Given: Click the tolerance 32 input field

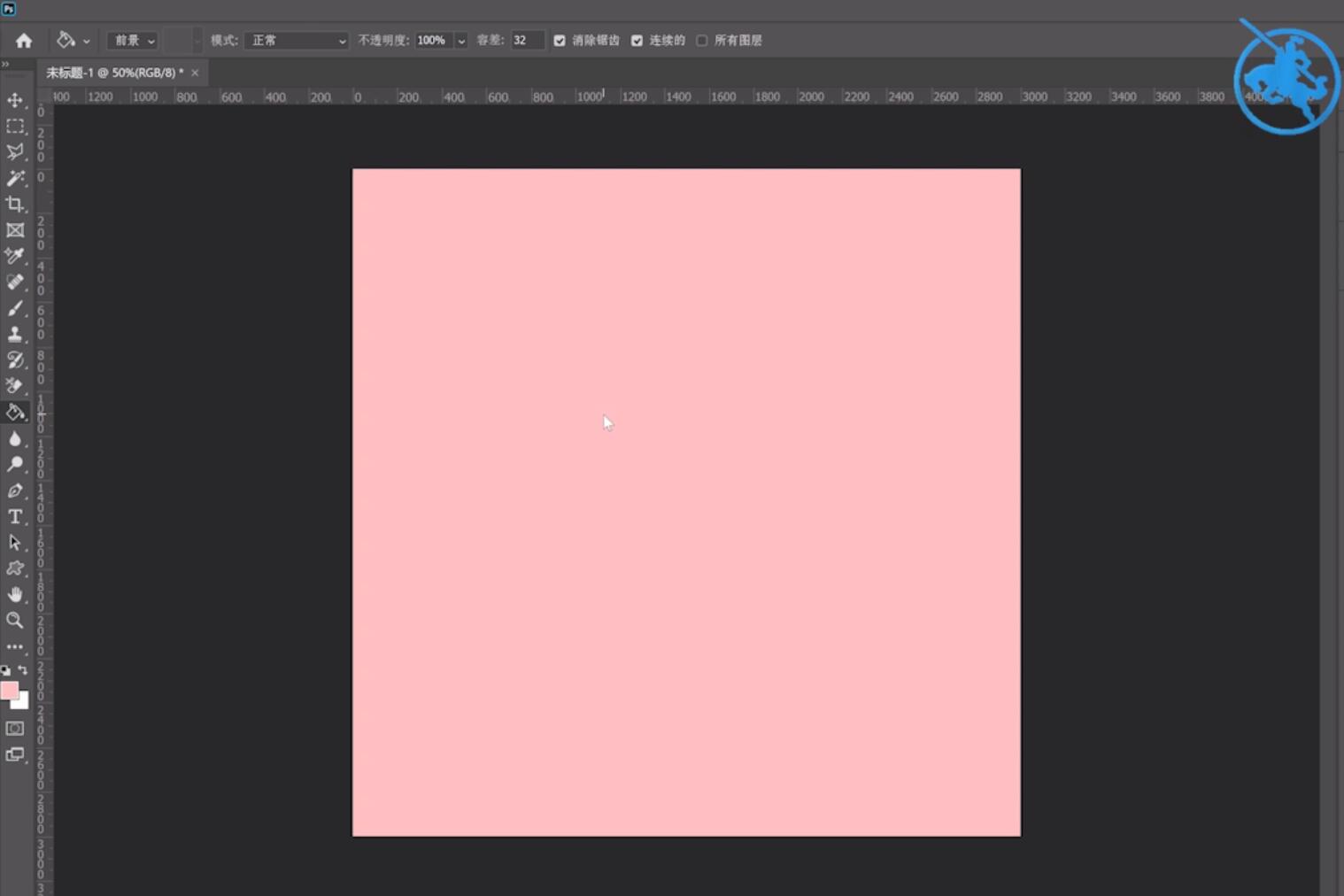Looking at the screenshot, I should click(527, 41).
